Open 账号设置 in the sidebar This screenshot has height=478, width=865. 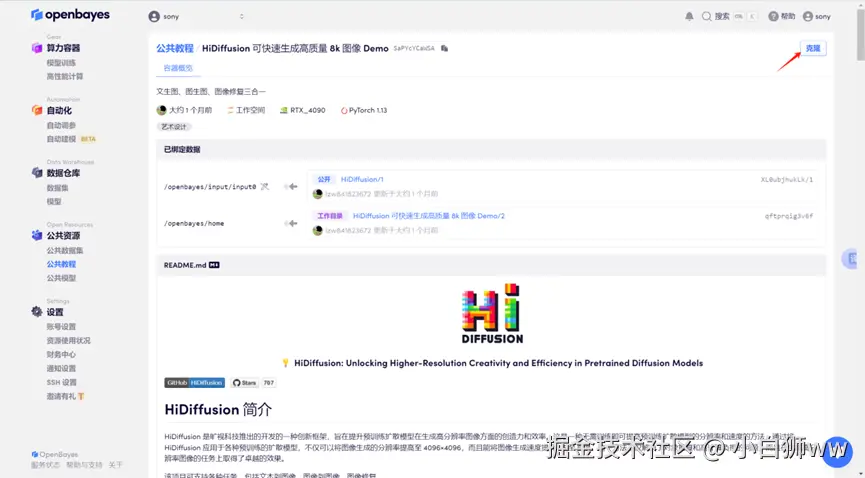point(61,327)
